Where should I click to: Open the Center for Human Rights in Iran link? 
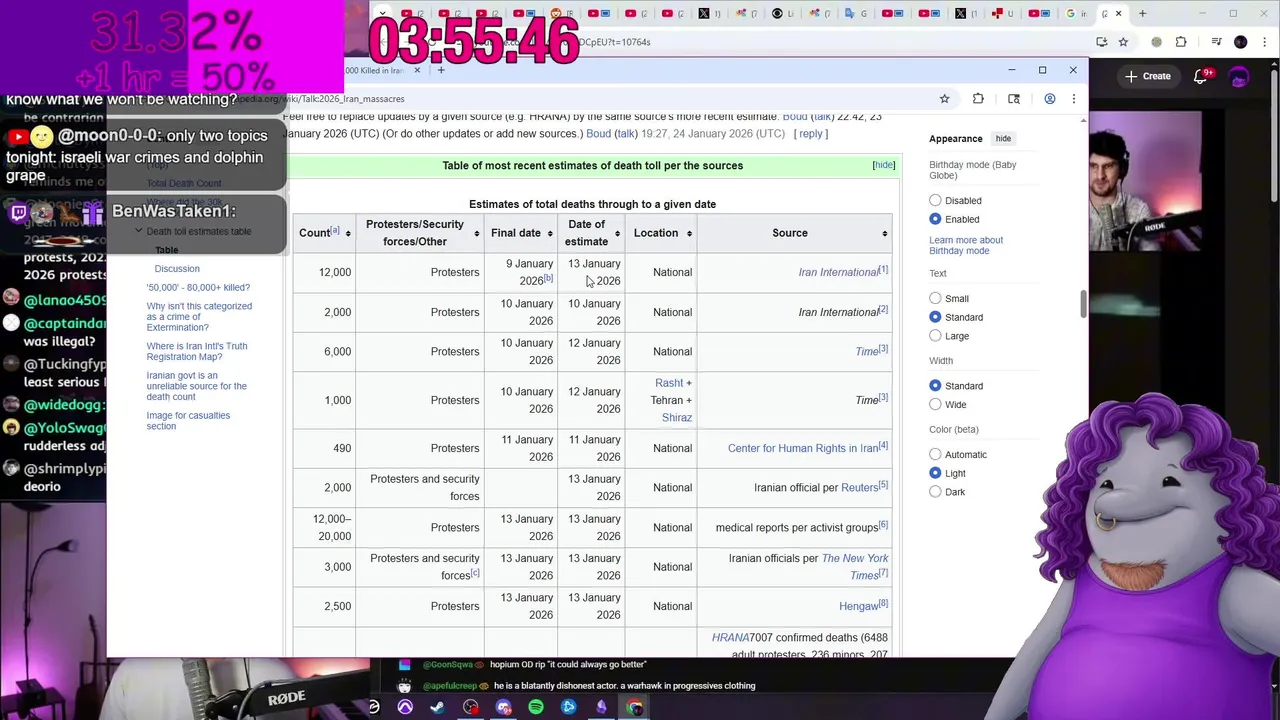coord(803,448)
